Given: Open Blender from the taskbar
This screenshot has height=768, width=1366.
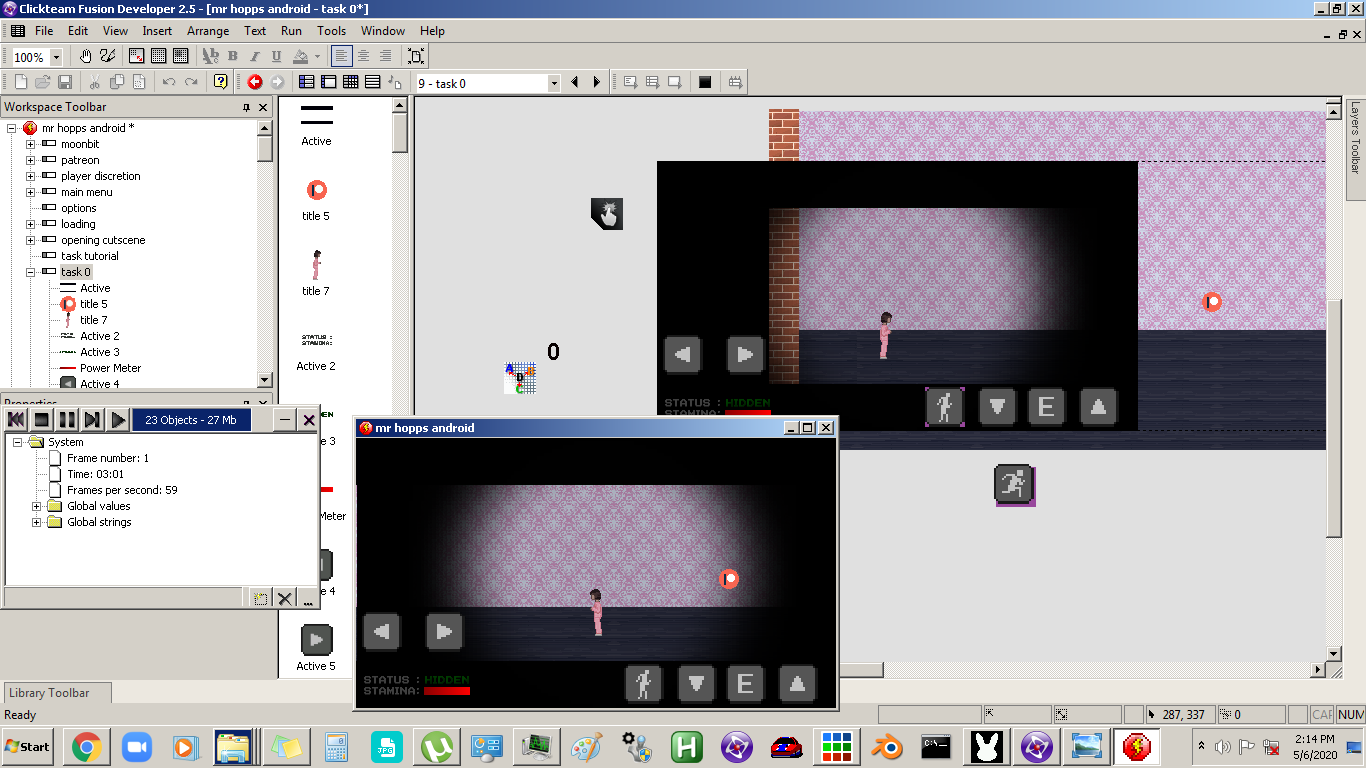Looking at the screenshot, I should tap(887, 746).
